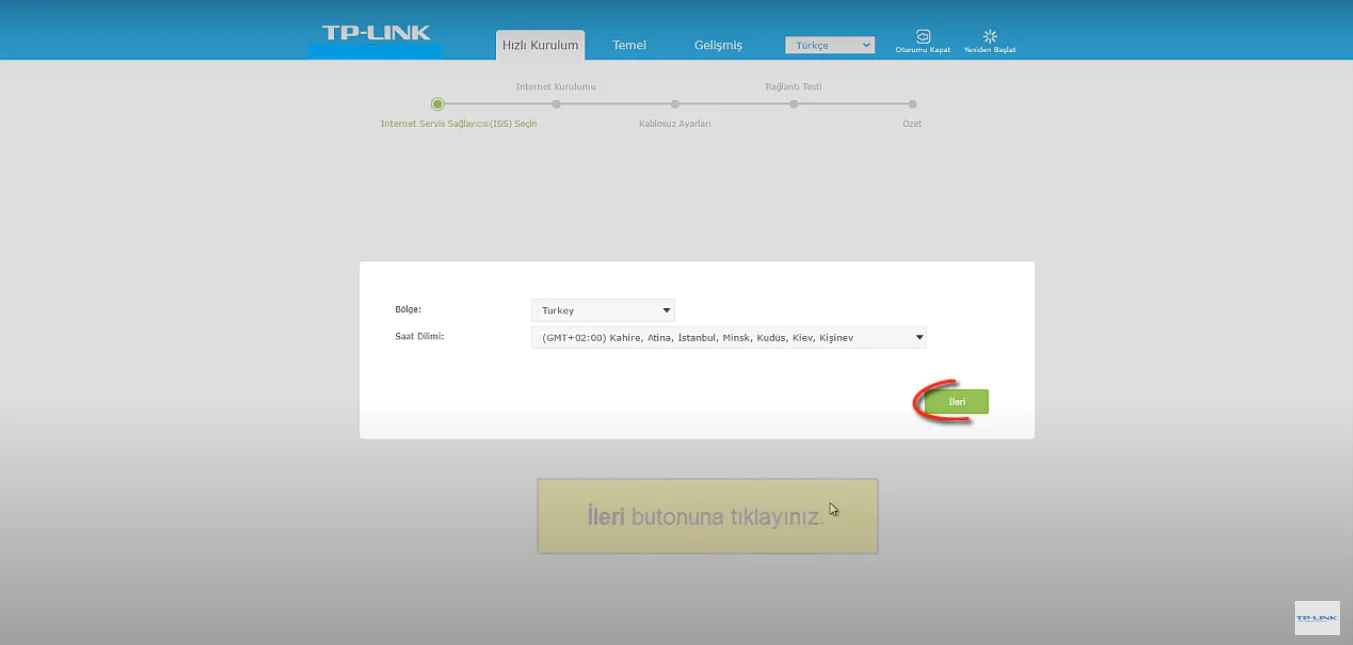The width and height of the screenshot is (1353, 645).
Task: Click the Kablosuz Ayarları step marker
Action: click(x=675, y=104)
